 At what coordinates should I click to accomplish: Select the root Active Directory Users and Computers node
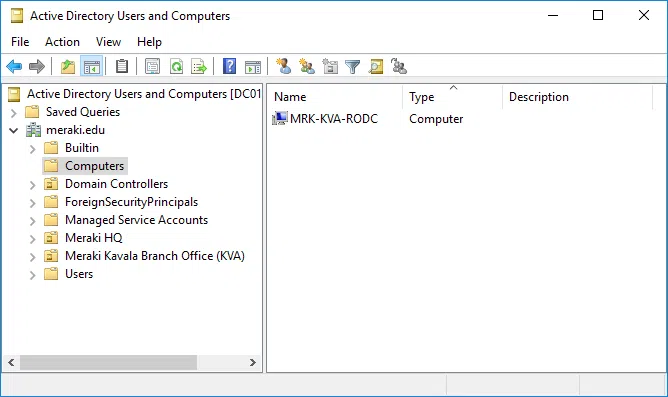pyautogui.click(x=144, y=94)
